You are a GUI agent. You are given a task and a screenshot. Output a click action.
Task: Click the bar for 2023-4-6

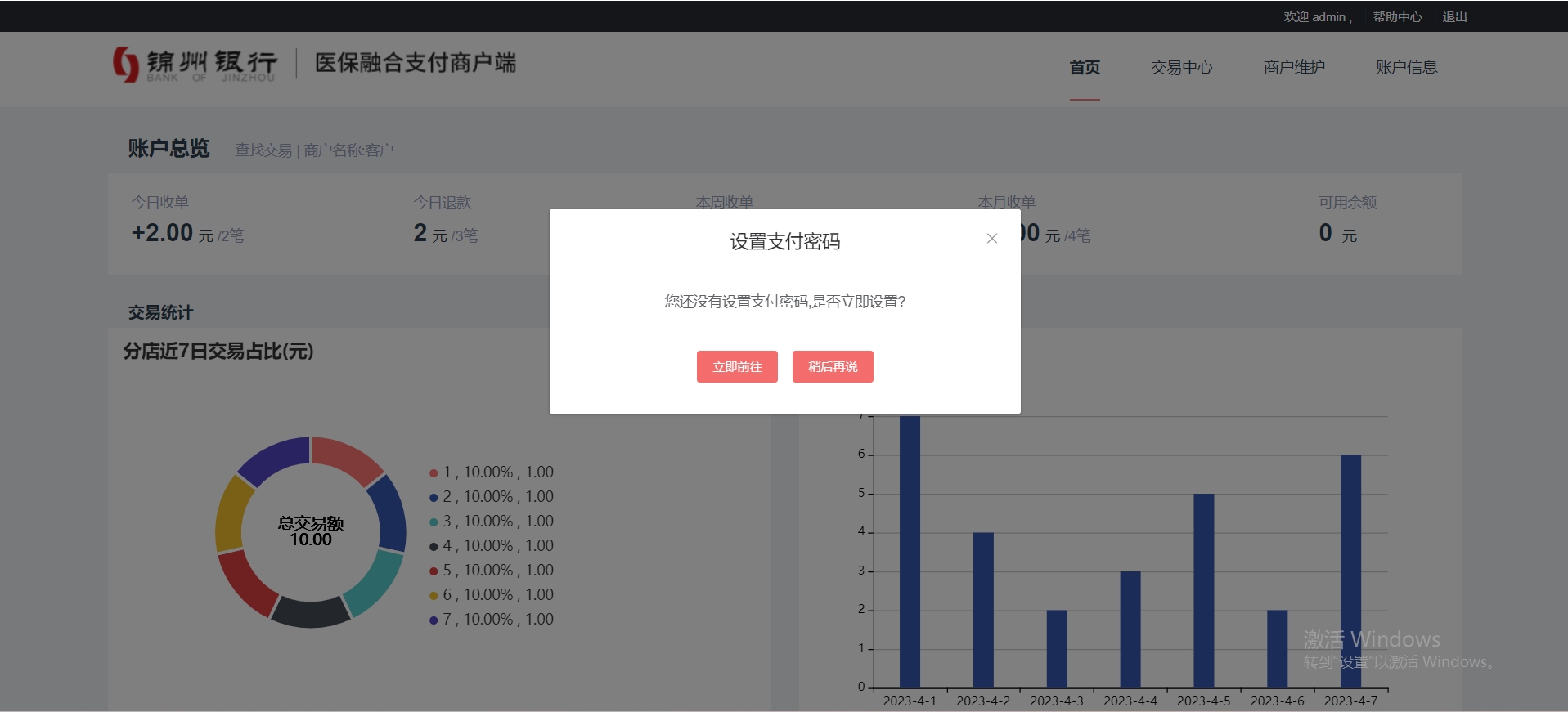point(1278,649)
